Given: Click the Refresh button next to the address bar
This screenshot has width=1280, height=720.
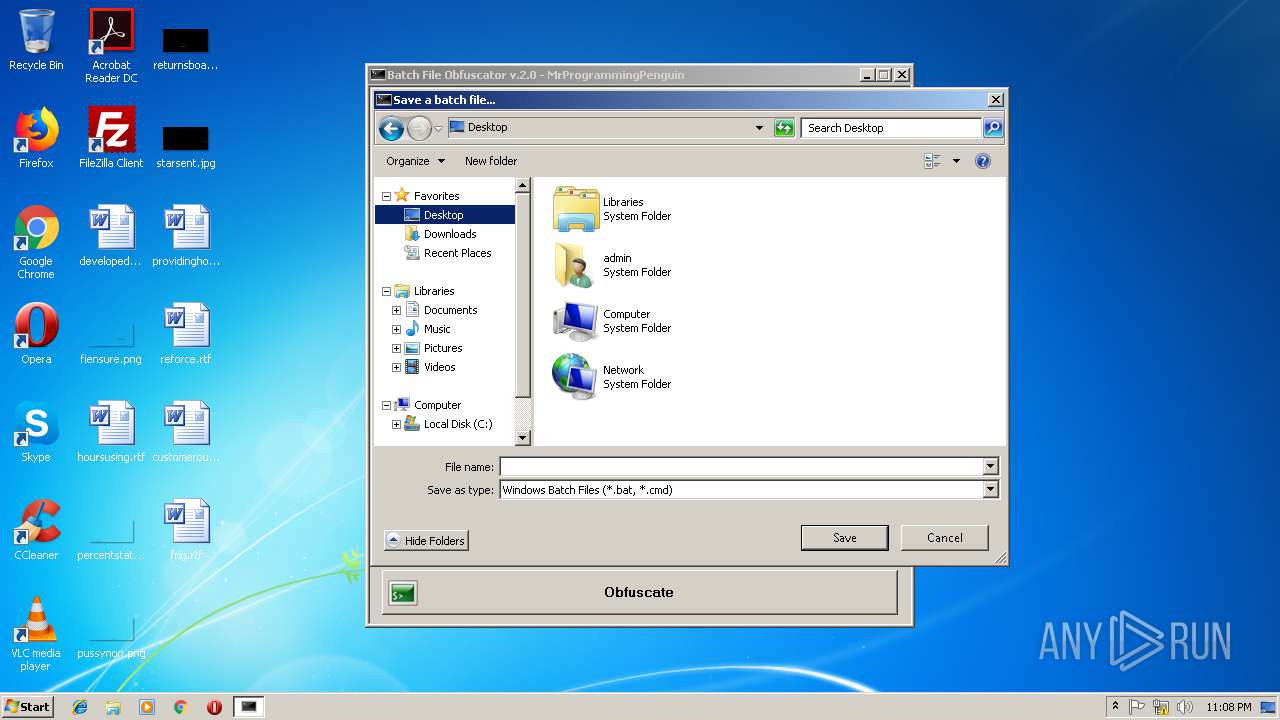Looking at the screenshot, I should tap(784, 128).
